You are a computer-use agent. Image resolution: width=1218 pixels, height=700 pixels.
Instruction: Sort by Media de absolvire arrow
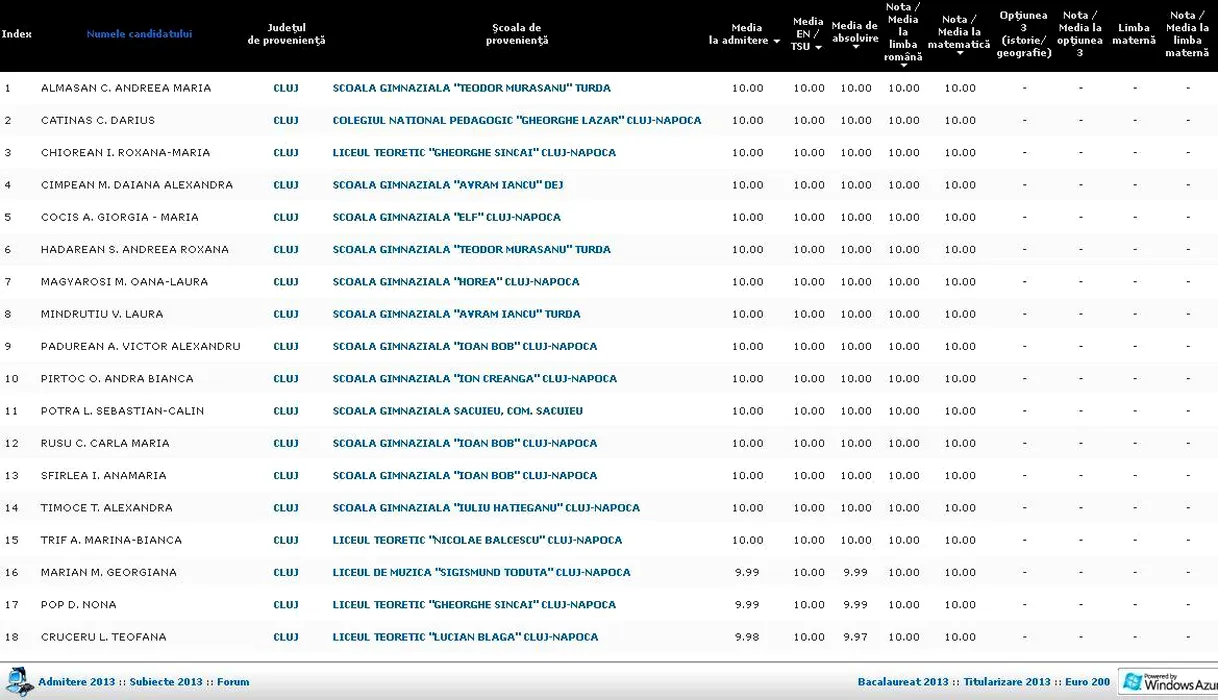coord(855,47)
